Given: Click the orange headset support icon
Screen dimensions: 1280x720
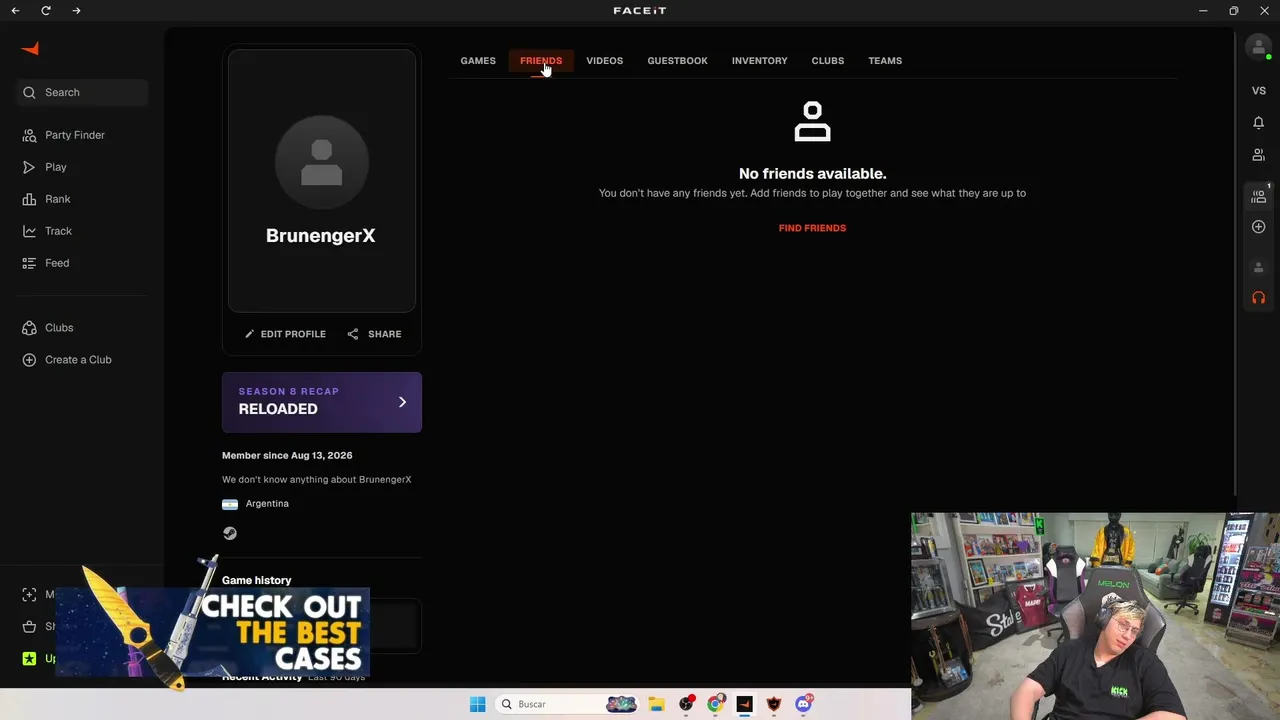Looking at the screenshot, I should [1259, 298].
